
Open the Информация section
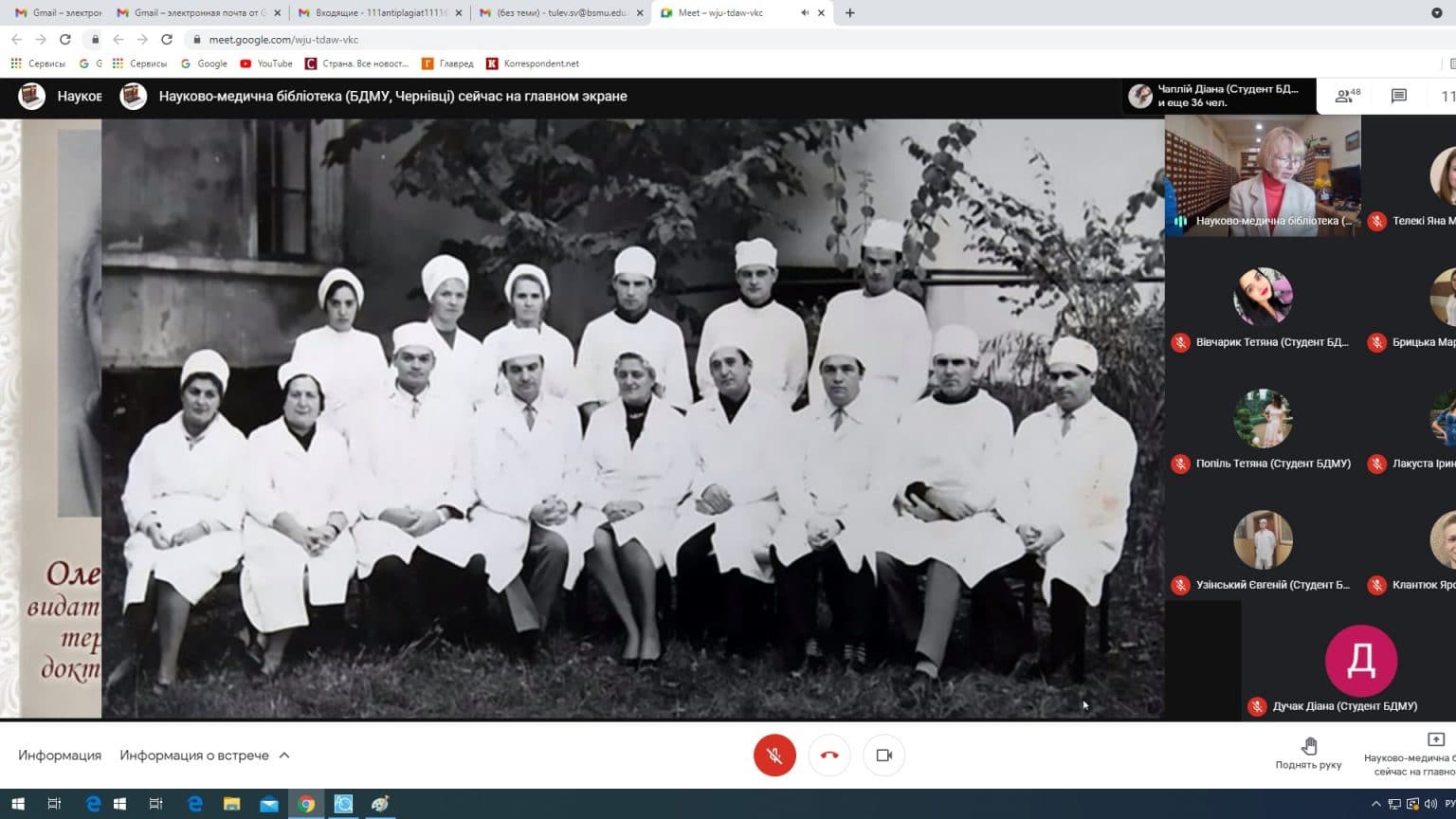coord(60,755)
